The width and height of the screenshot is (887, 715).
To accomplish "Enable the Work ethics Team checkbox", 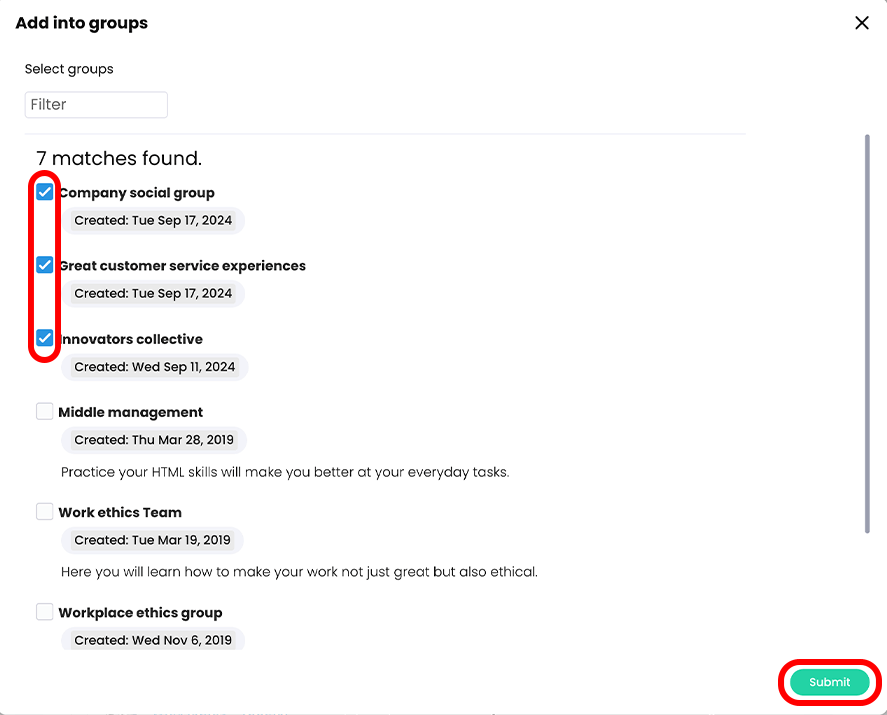I will (x=45, y=511).
